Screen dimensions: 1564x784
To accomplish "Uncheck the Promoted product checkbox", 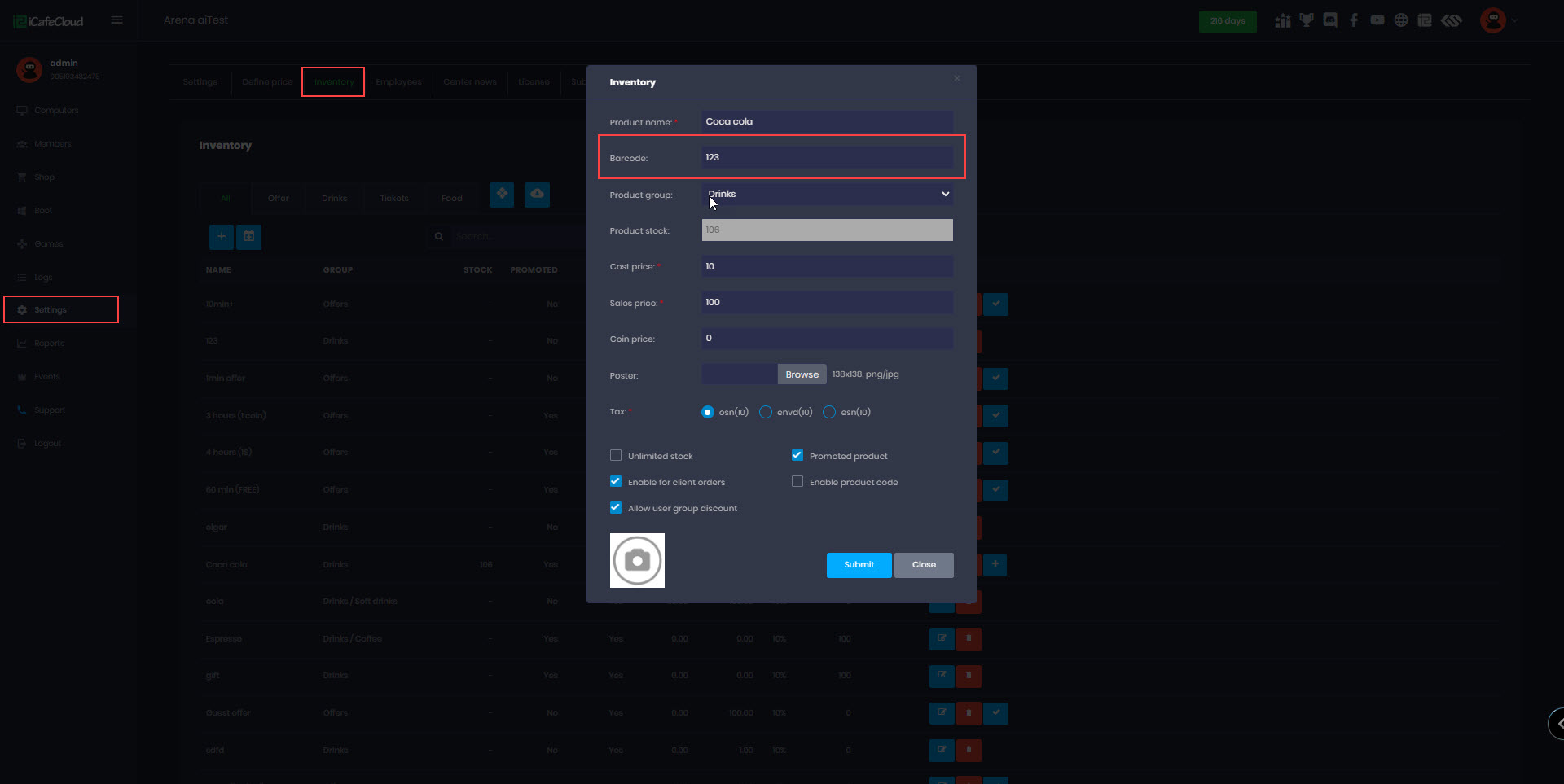I will click(797, 456).
